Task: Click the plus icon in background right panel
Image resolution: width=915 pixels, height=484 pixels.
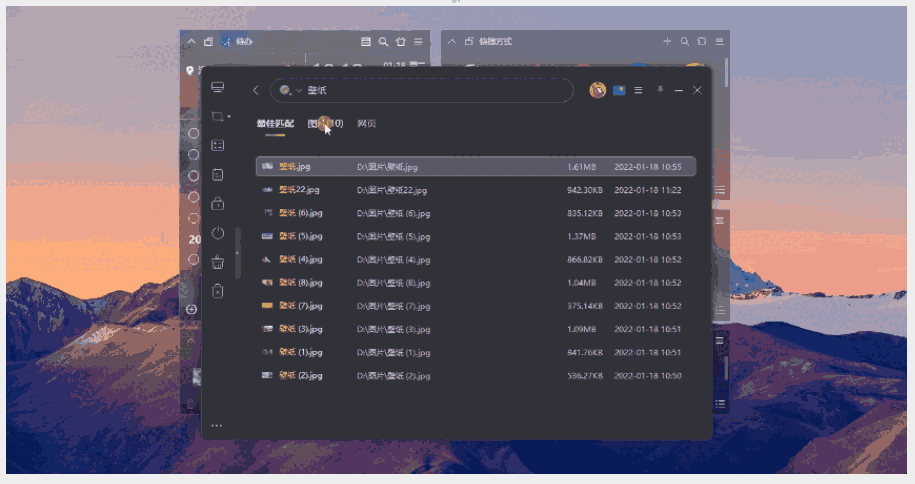Action: (x=667, y=42)
